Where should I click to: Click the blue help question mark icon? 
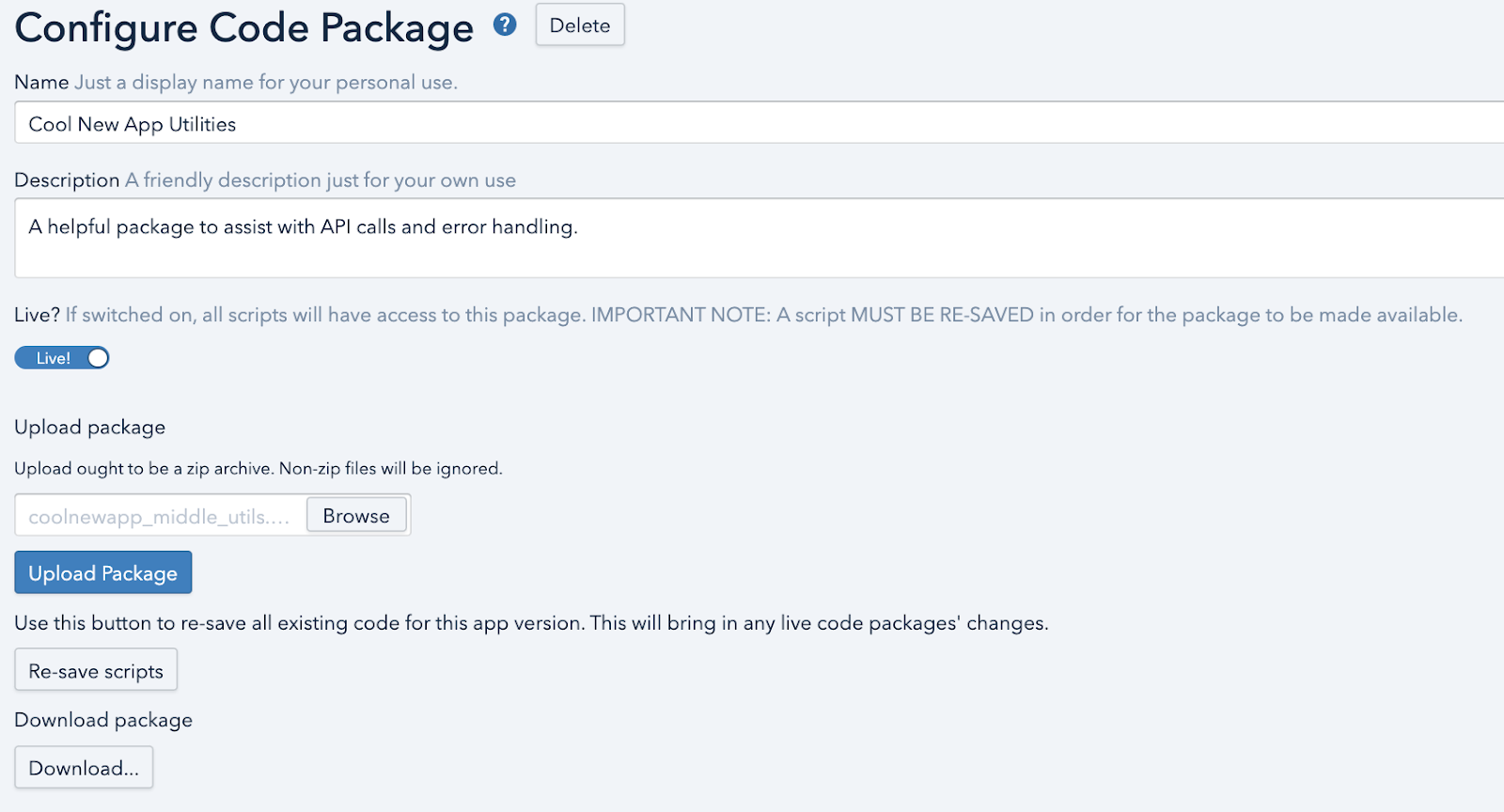point(505,25)
